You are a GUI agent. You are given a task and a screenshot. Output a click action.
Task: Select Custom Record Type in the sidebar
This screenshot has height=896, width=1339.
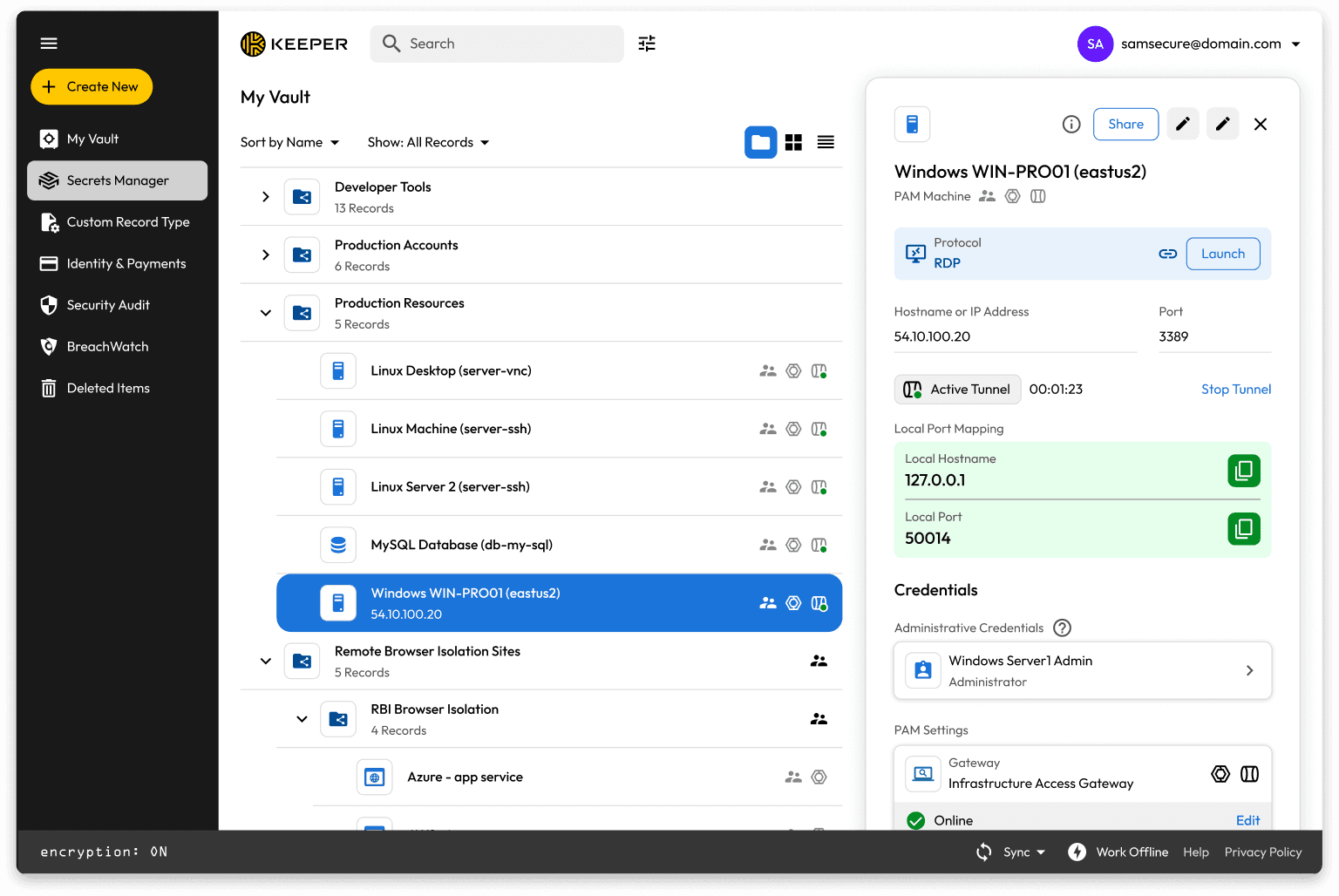click(117, 222)
